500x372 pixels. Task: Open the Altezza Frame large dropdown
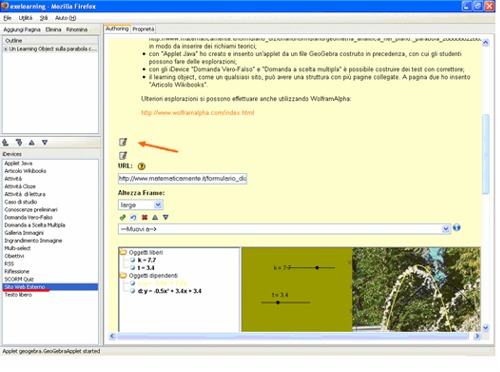click(158, 205)
